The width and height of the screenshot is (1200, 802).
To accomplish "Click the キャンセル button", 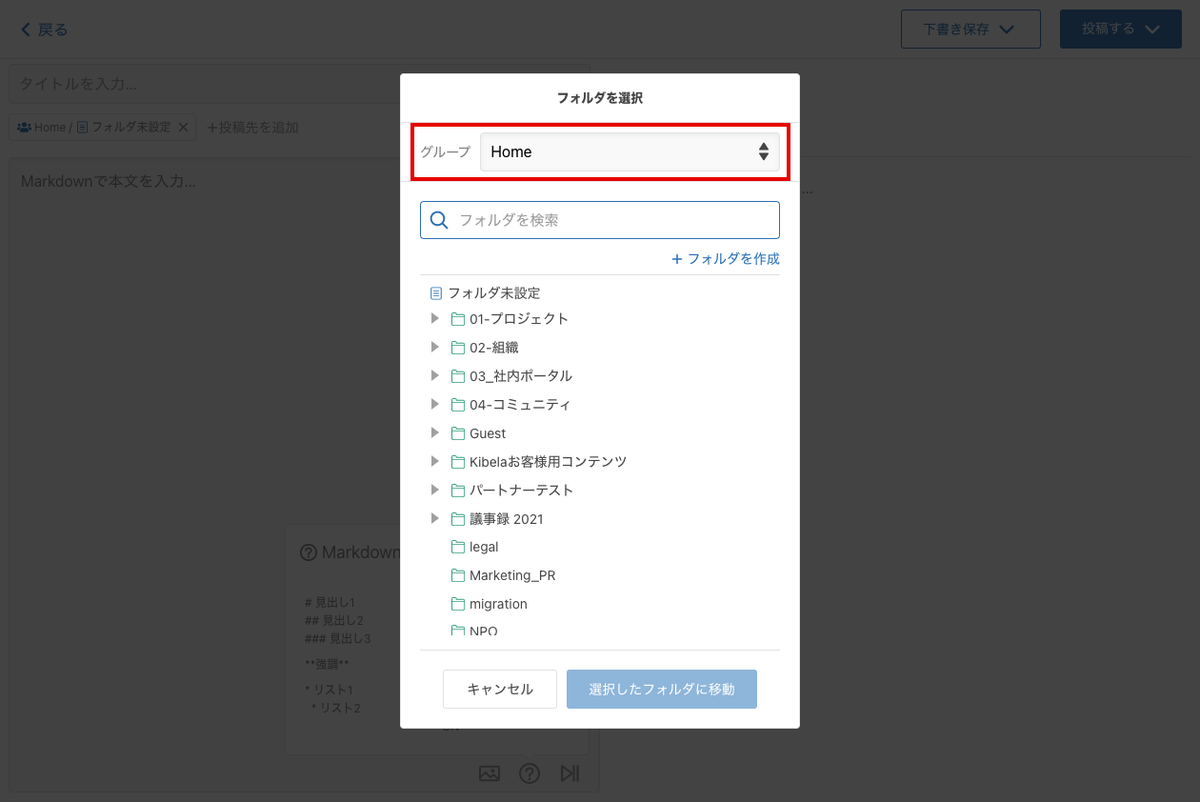I will click(x=500, y=689).
